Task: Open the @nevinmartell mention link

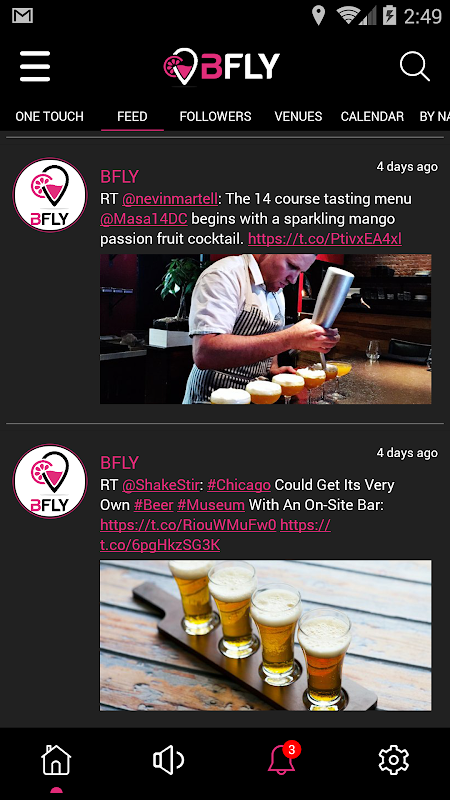Action: coord(170,199)
